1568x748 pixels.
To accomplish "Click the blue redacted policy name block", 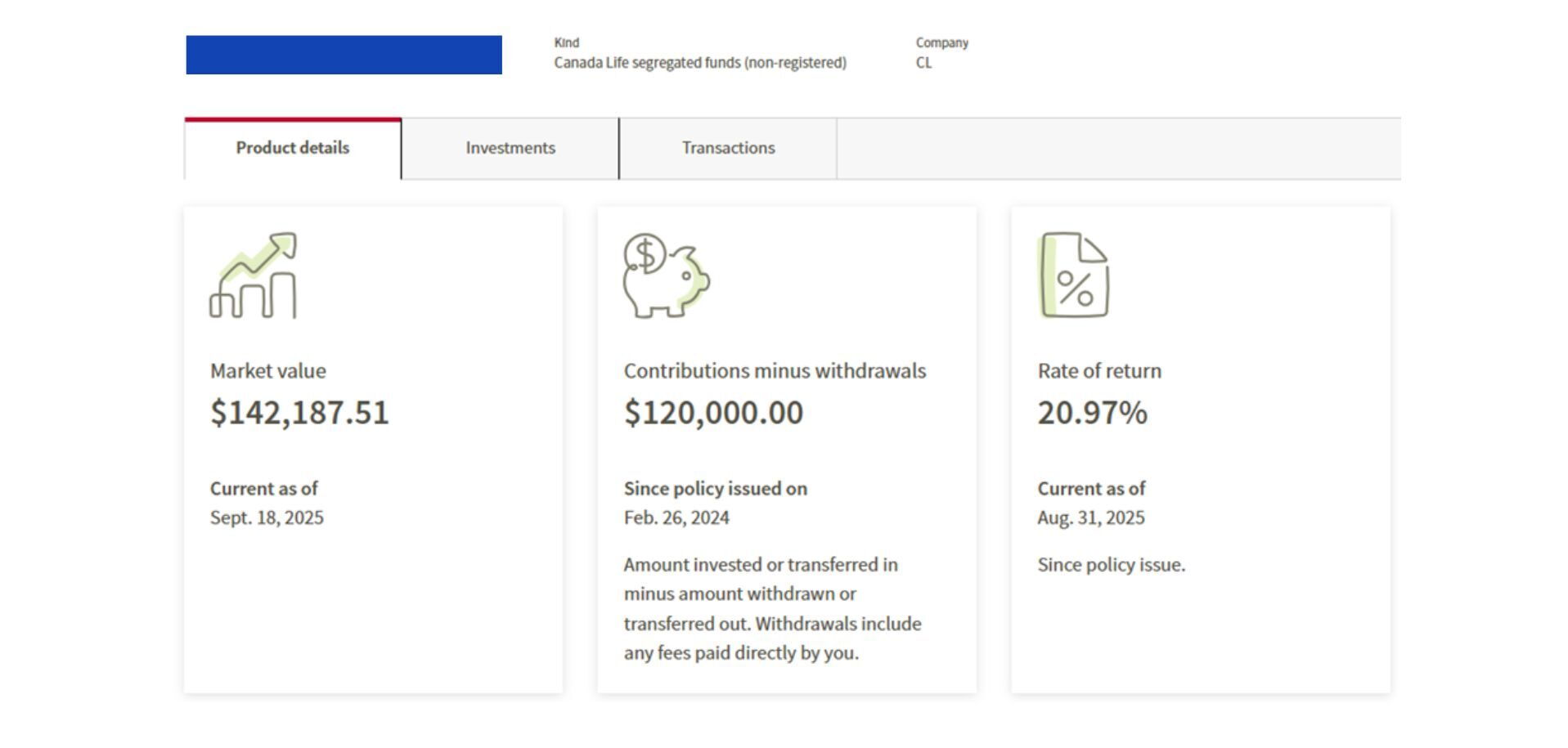I will 344,55.
